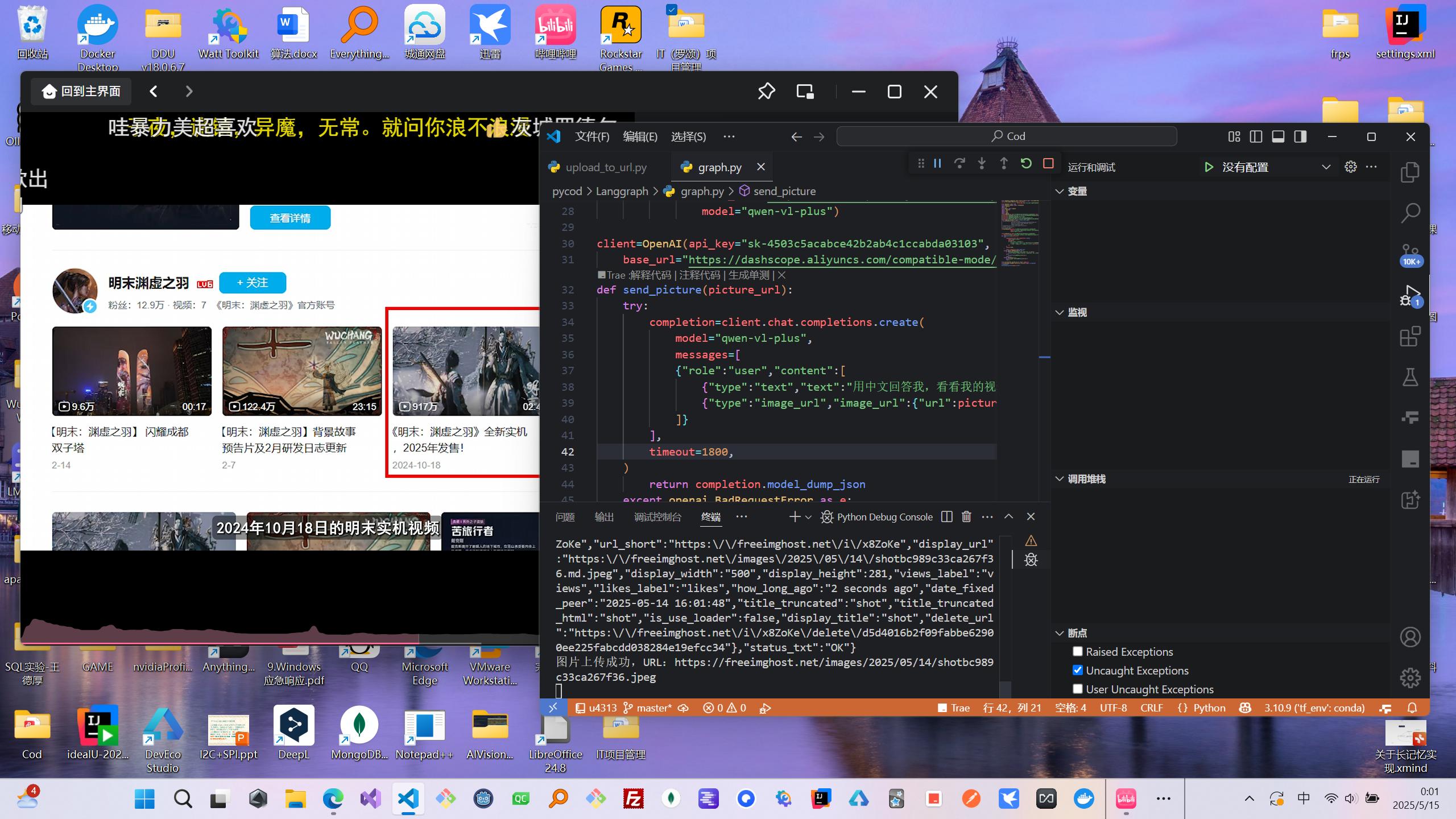This screenshot has width=1456, height=819.
Task: Uncheck Uncaught Exceptions breakpoint
Action: (x=1077, y=670)
